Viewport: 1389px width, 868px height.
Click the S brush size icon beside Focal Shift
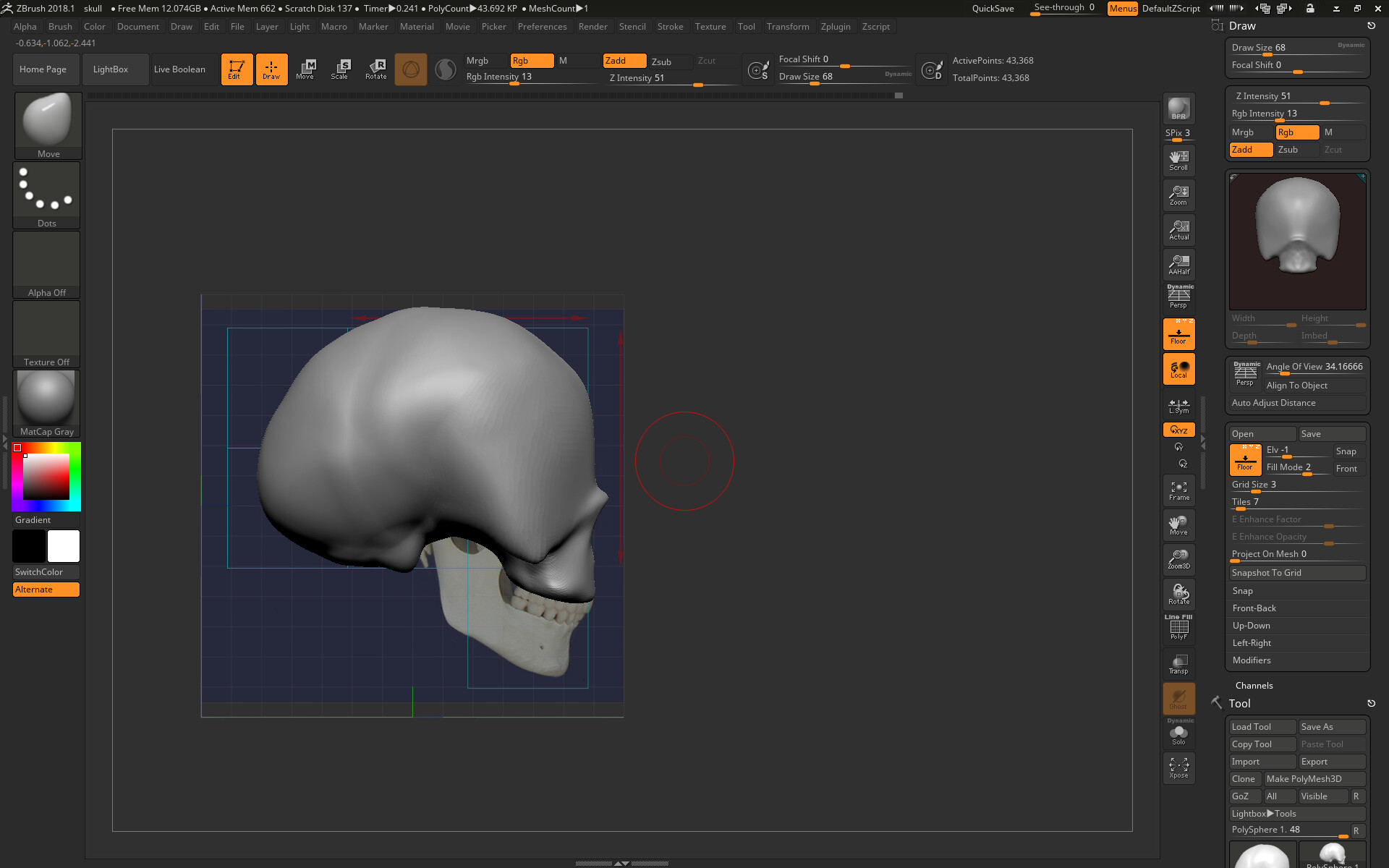coord(758,70)
